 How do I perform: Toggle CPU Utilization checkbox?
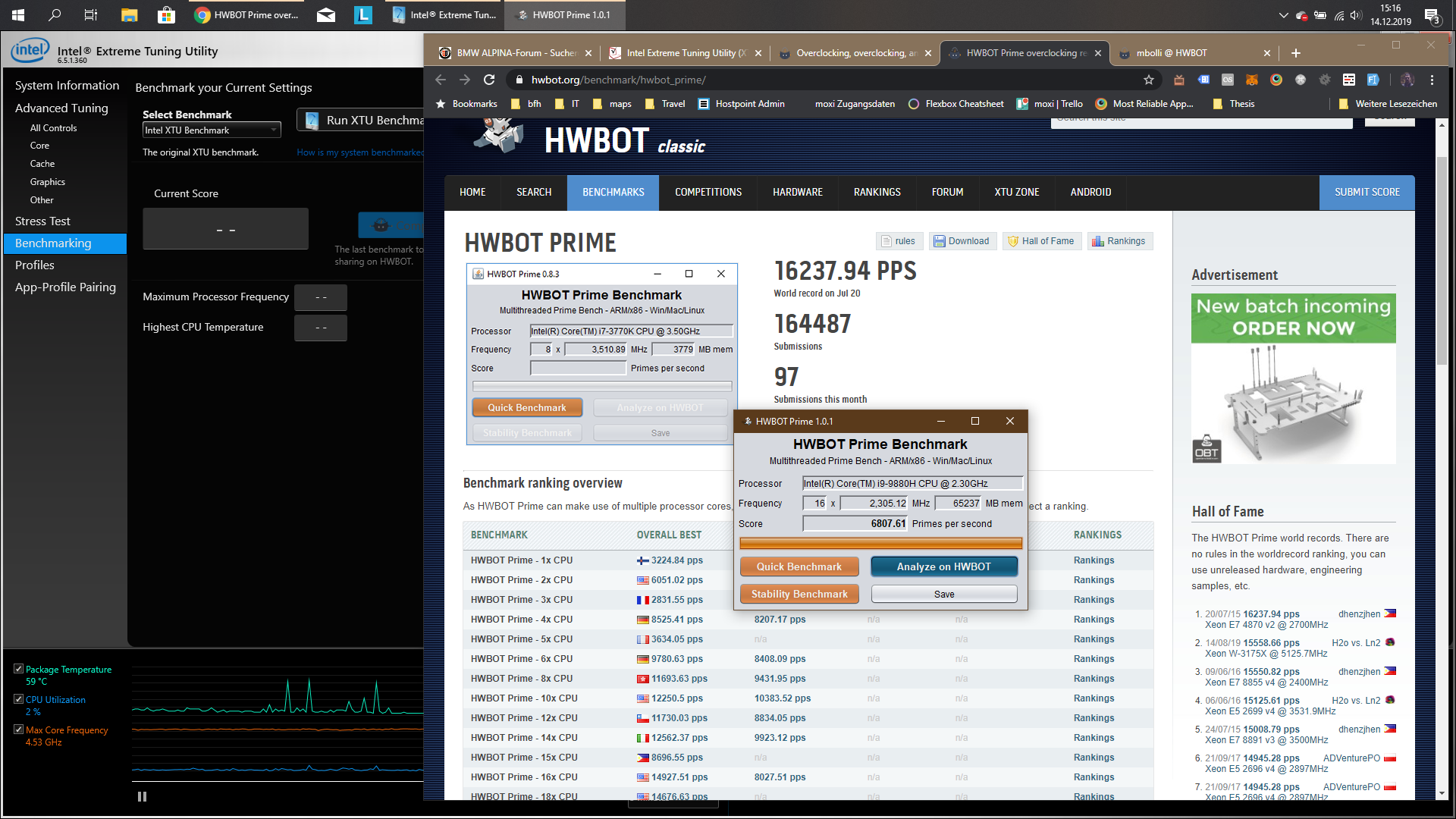point(18,699)
